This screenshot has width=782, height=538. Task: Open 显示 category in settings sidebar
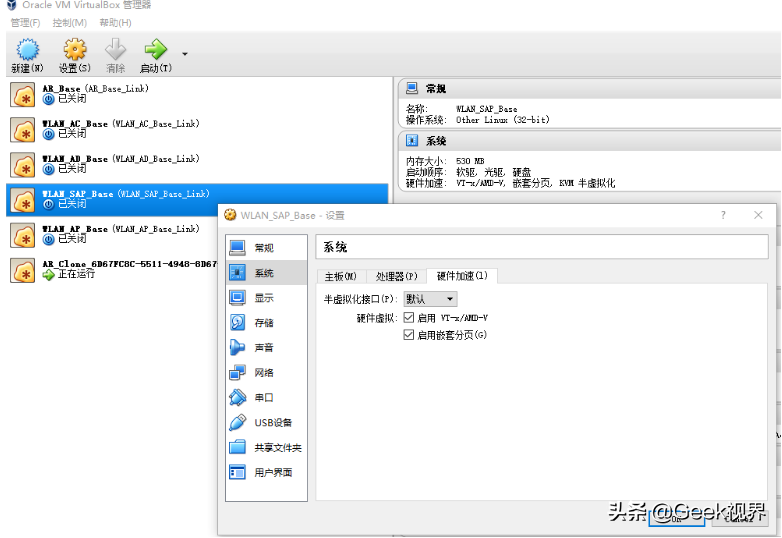click(266, 298)
